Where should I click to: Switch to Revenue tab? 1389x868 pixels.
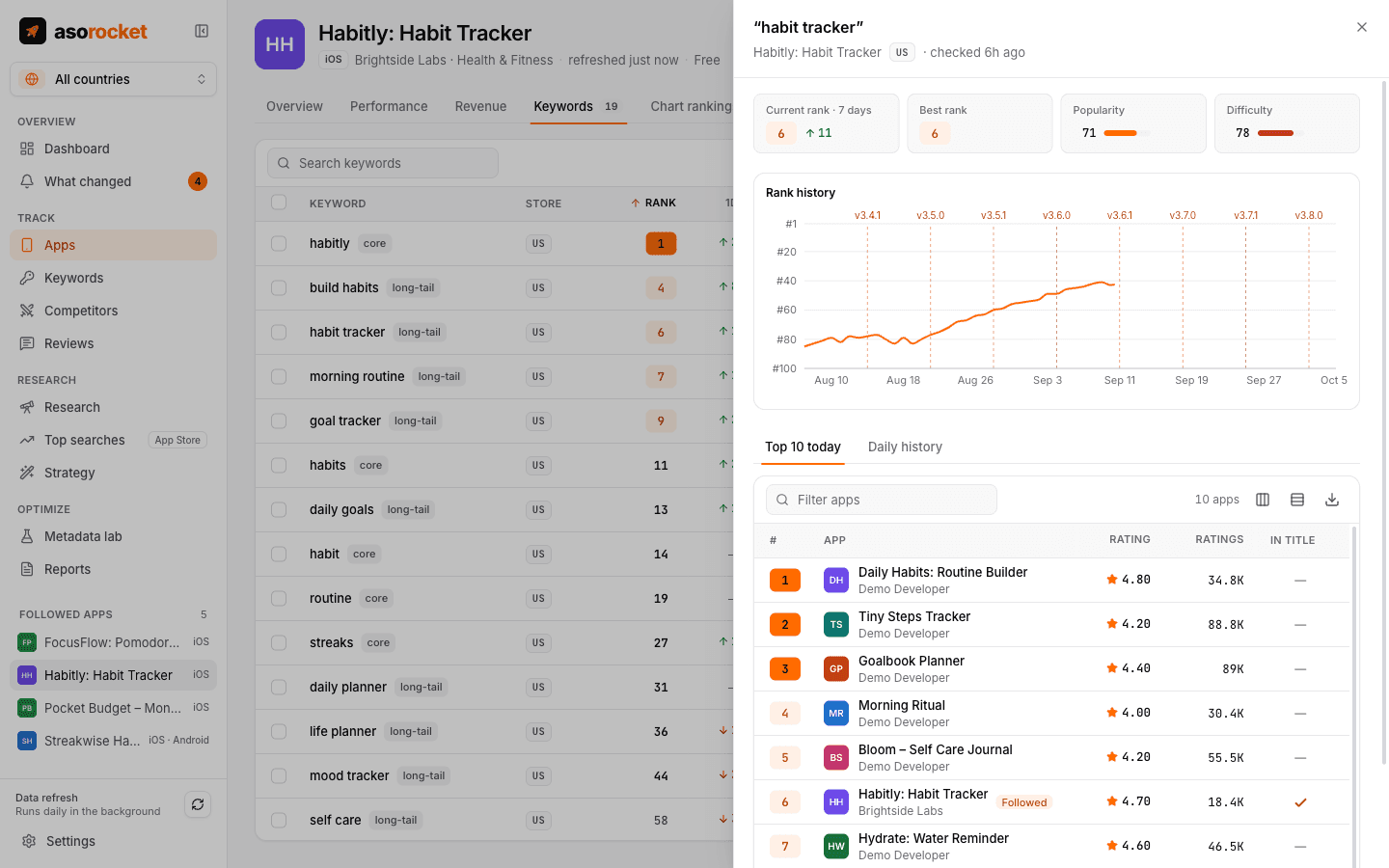click(480, 106)
